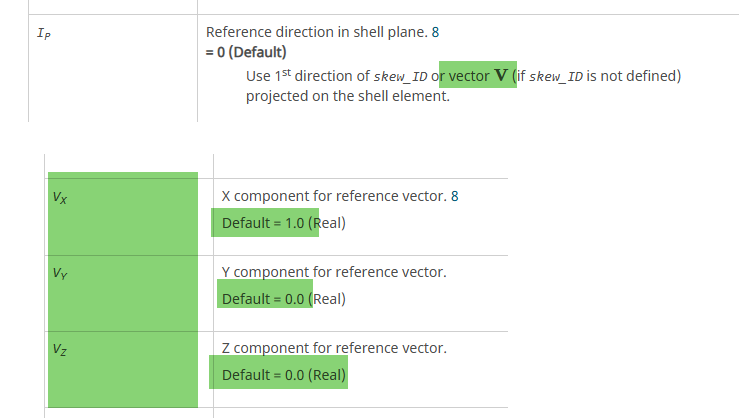Click skew_ID in 'is not defined' phrase
The image size is (739, 418).
(x=556, y=77)
